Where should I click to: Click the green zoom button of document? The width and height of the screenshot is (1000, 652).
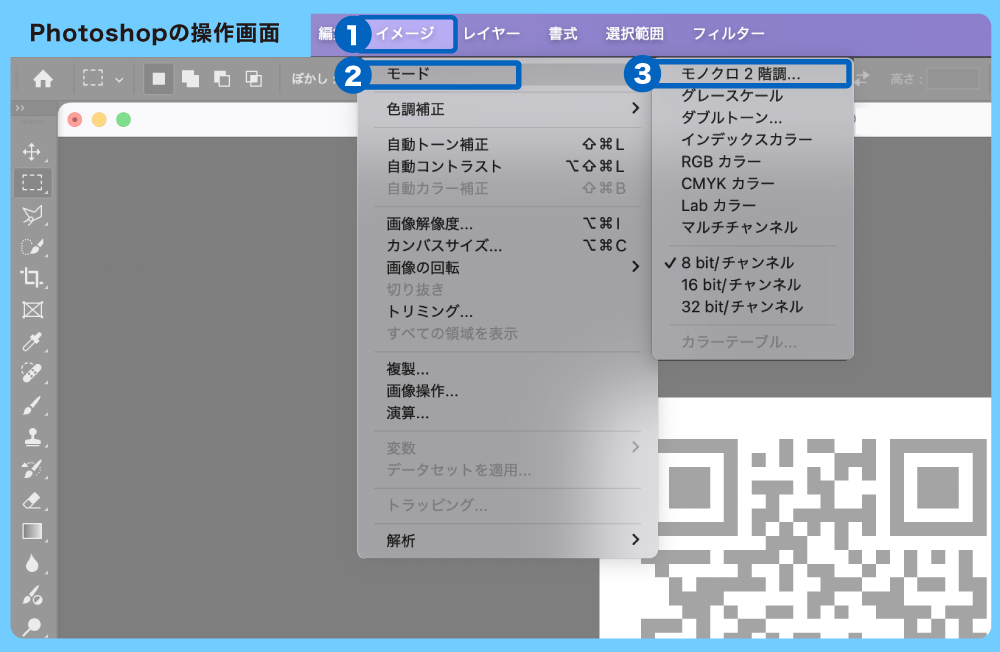pos(123,119)
